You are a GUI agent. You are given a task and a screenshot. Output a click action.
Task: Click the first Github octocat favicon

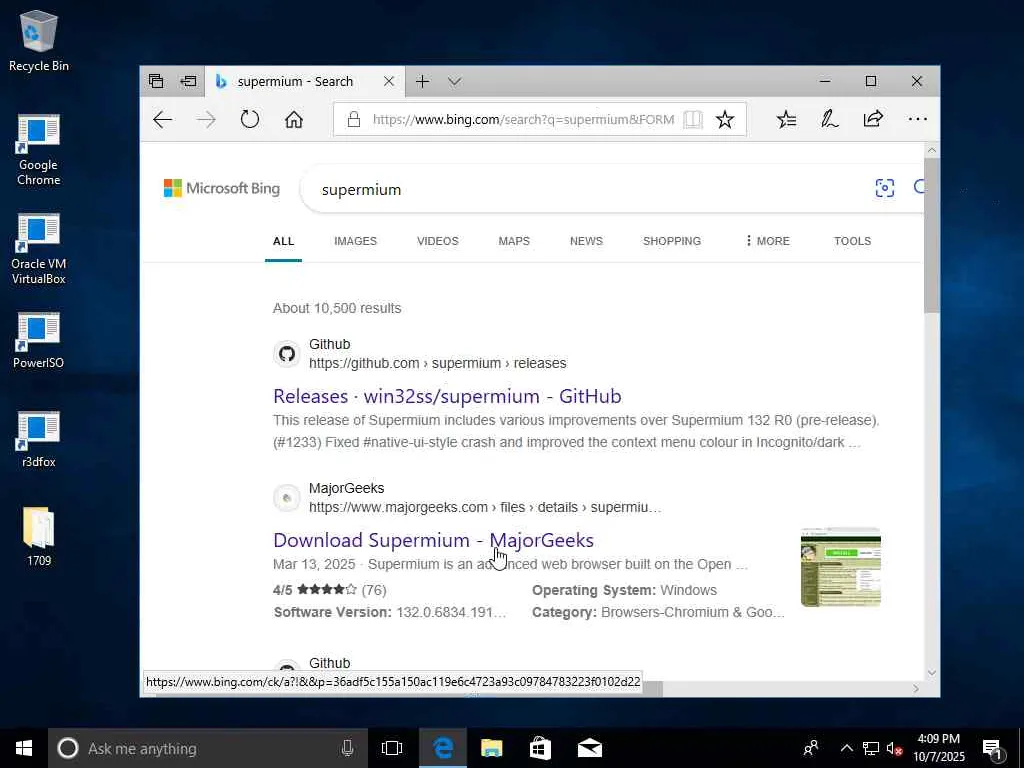[x=287, y=354]
